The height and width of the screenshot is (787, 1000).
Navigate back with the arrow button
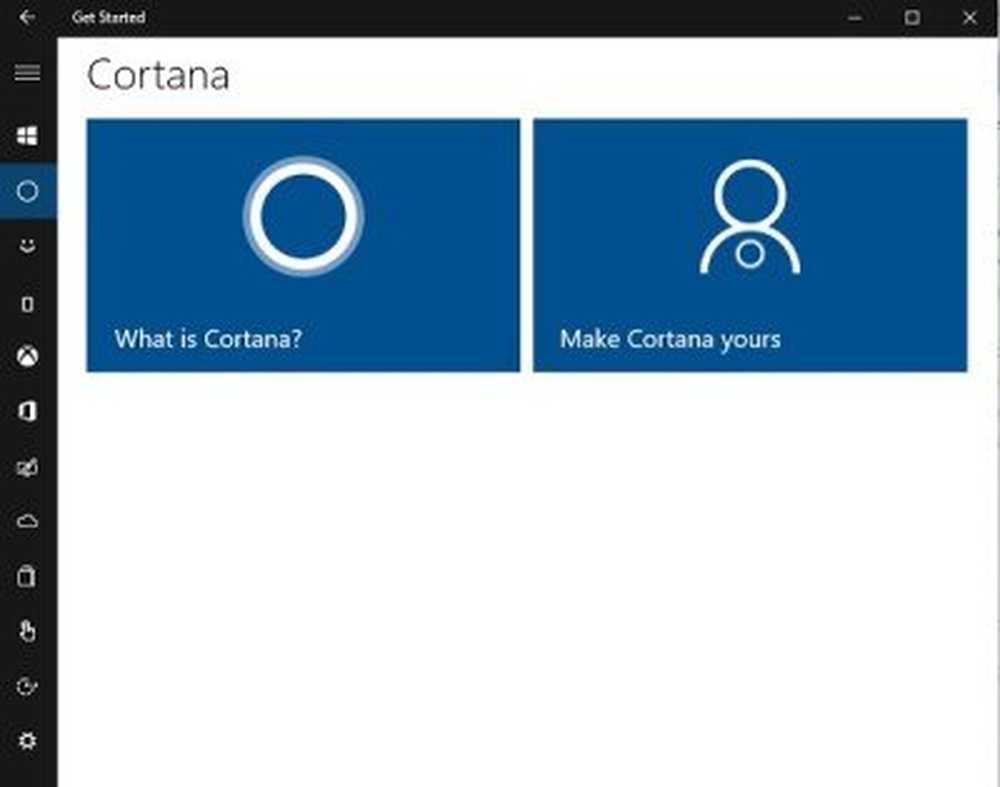tap(28, 17)
